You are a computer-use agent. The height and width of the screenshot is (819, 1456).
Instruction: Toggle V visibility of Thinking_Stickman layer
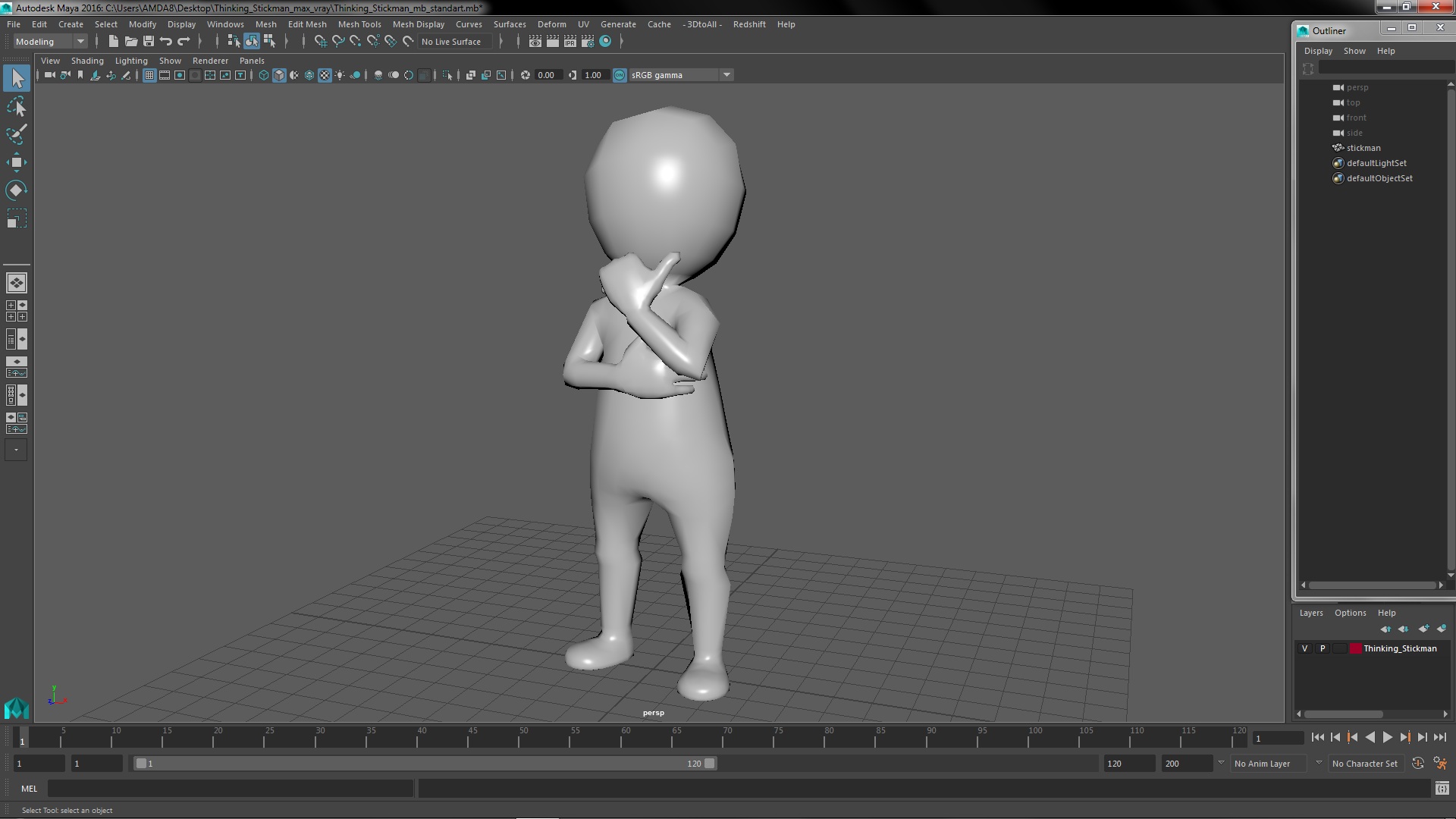coord(1304,648)
